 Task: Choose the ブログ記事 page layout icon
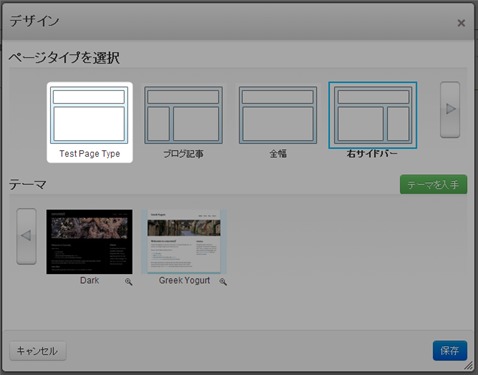pos(183,115)
